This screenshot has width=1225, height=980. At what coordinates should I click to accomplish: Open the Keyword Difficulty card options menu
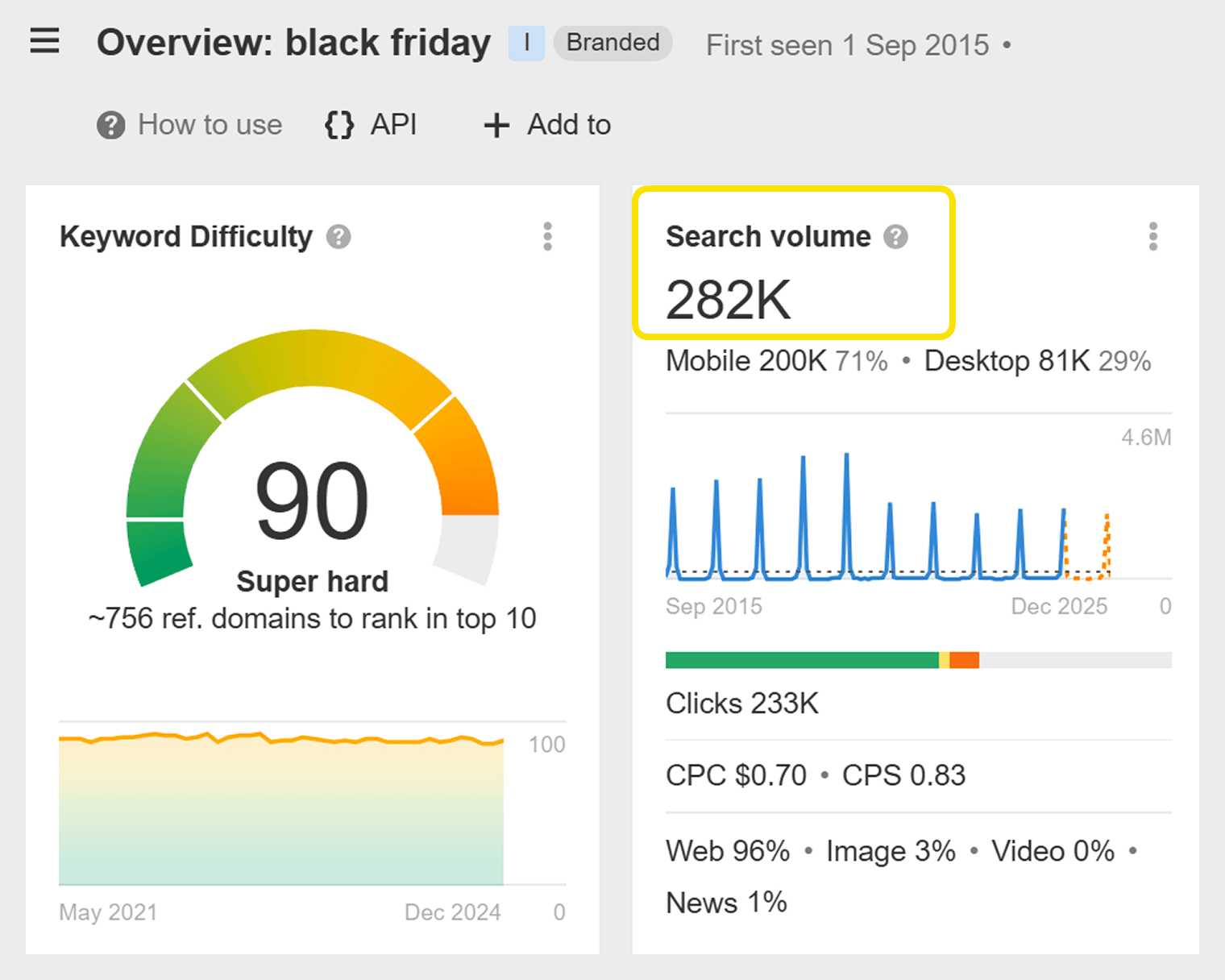point(548,236)
